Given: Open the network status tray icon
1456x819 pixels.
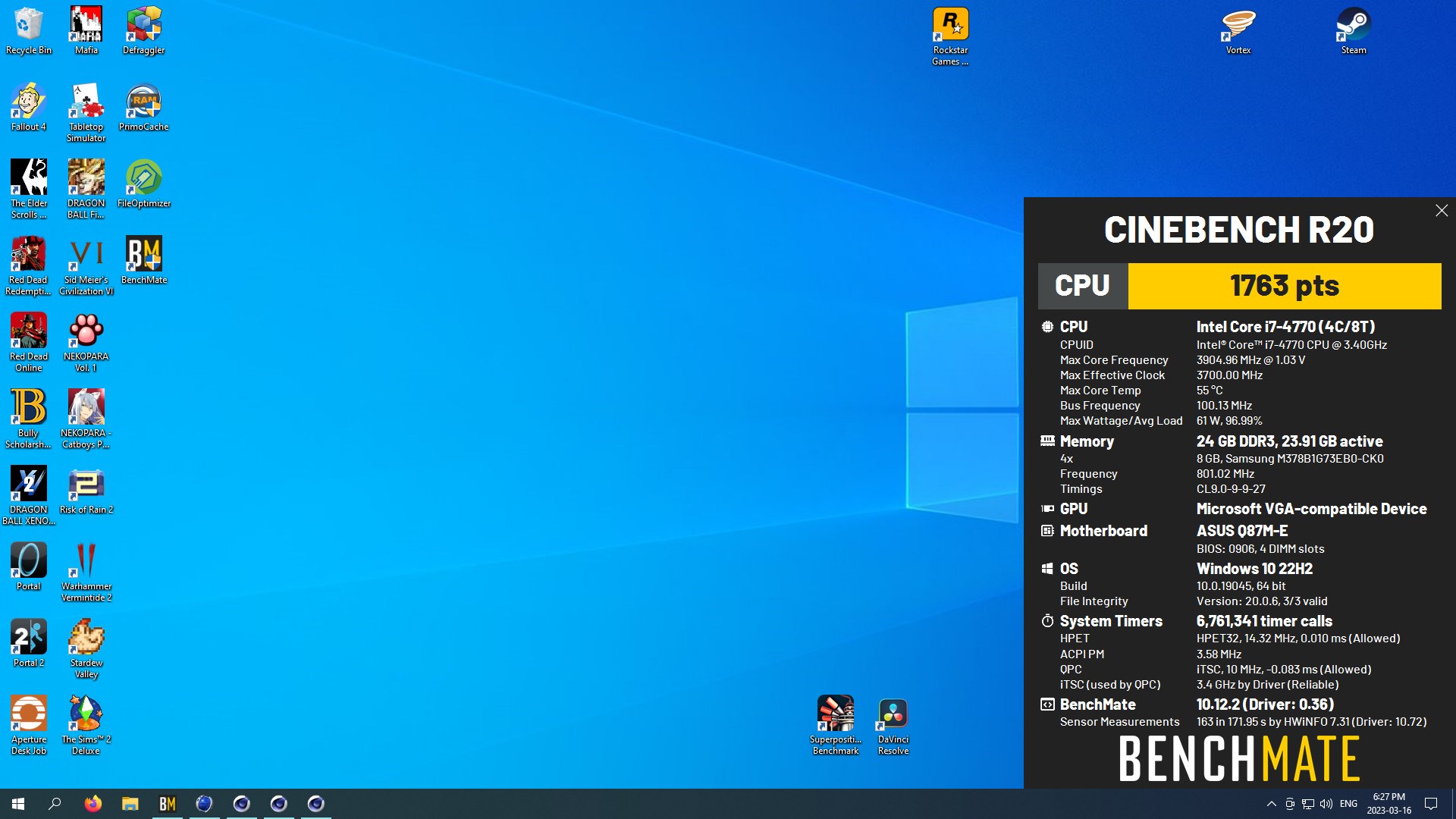Looking at the screenshot, I should point(1307,804).
